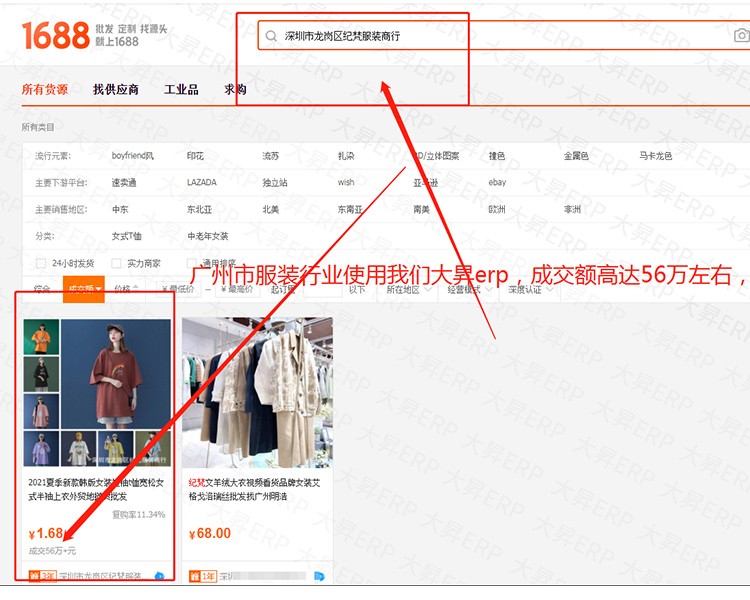
Task: Sort by 成交额 orange button
Action: pos(84,289)
